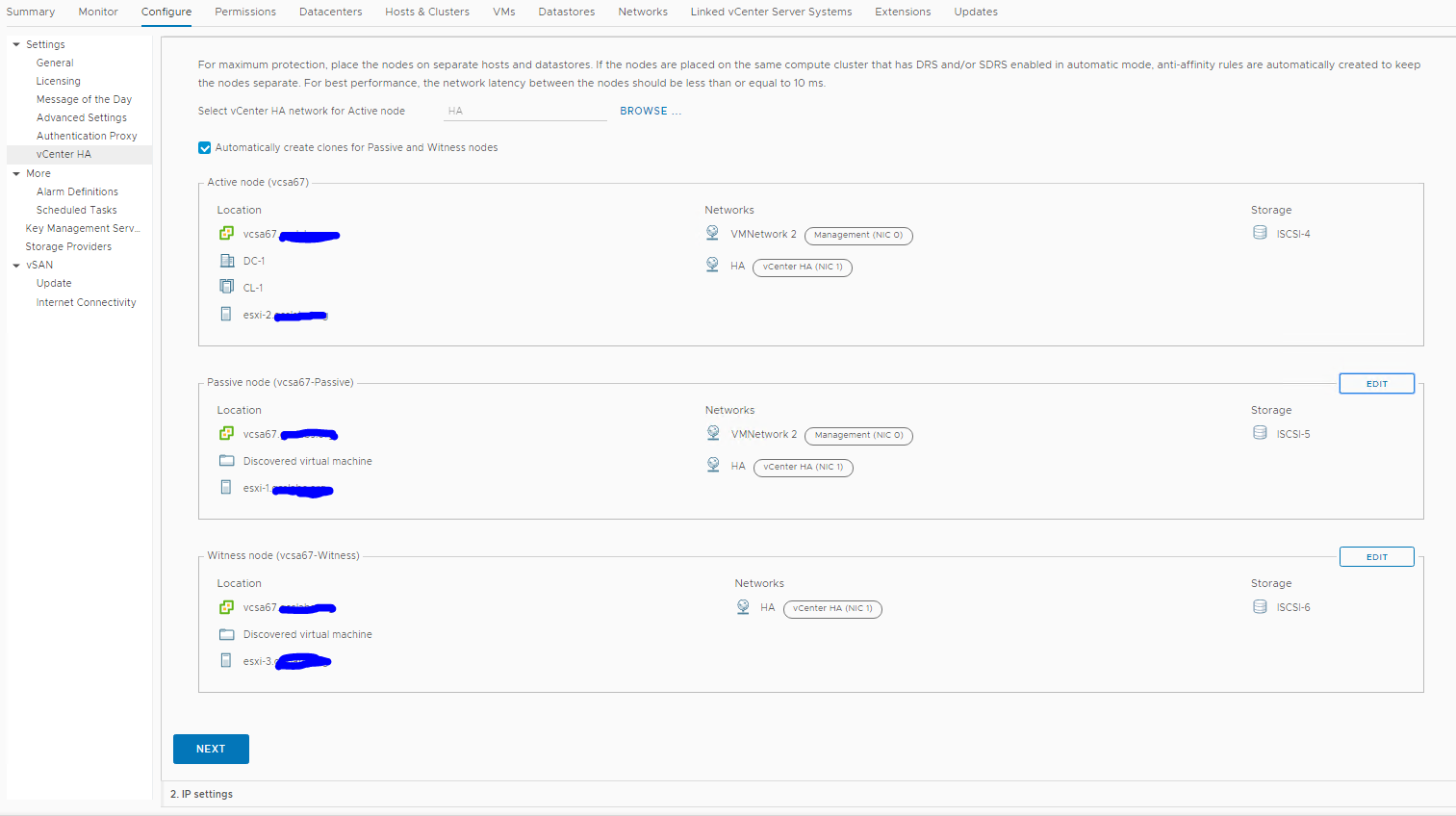Switch to the Permissions tab
1456x816 pixels.
click(244, 12)
